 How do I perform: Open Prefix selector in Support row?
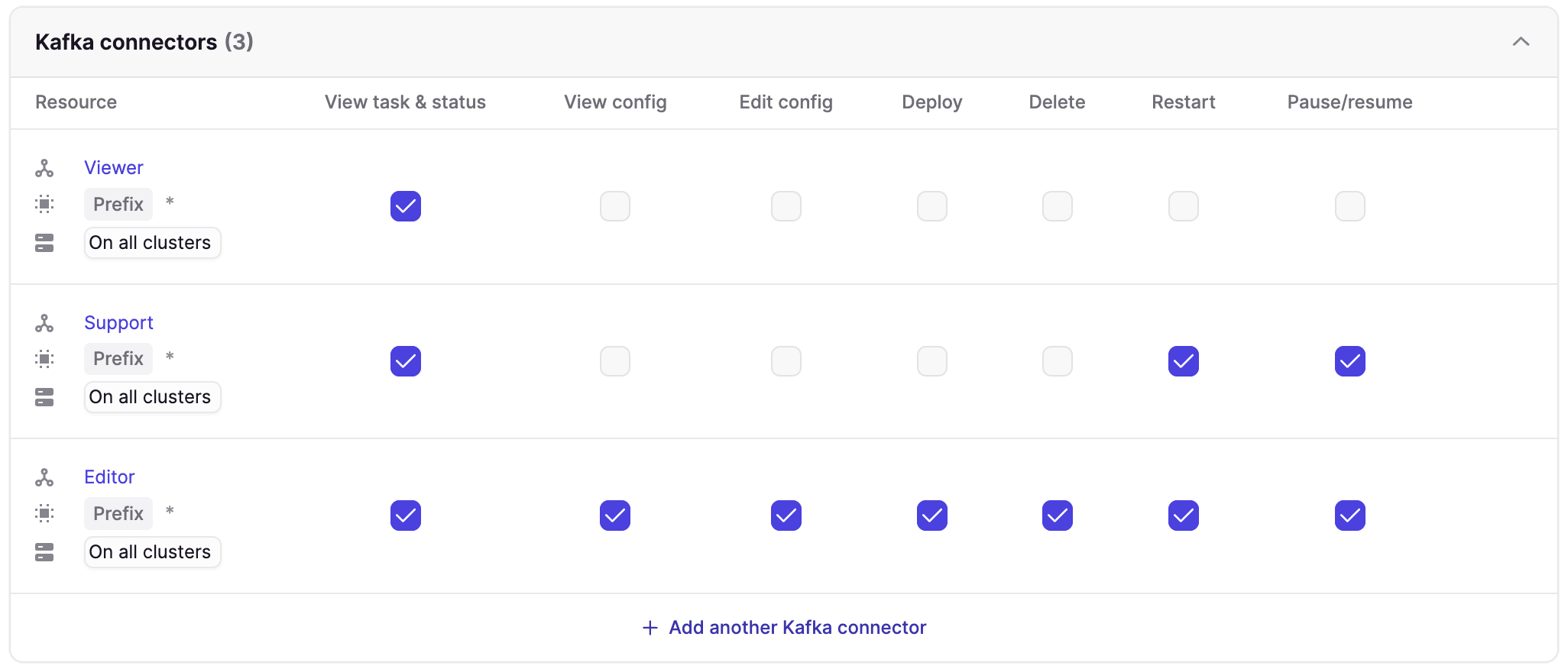click(x=118, y=359)
